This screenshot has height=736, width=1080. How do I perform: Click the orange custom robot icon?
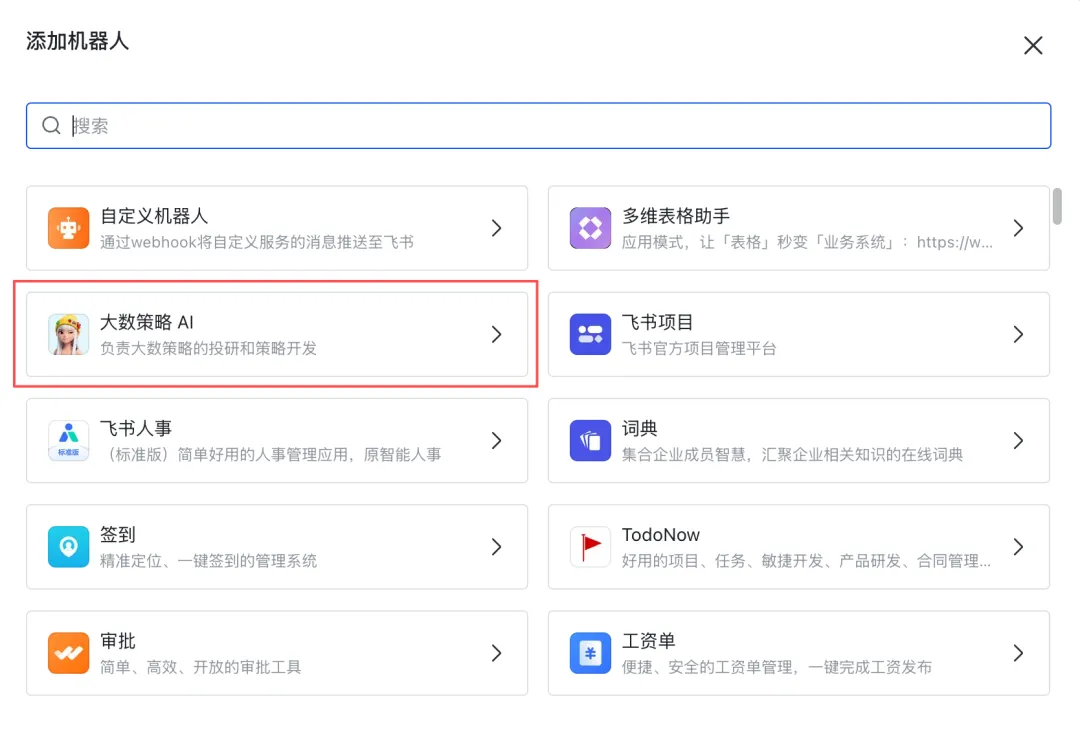(x=68, y=228)
